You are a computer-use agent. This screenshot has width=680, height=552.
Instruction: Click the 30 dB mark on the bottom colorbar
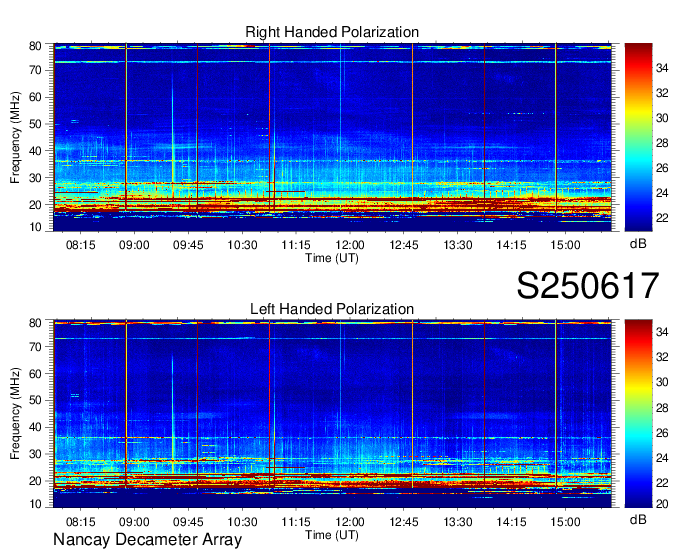[662, 382]
